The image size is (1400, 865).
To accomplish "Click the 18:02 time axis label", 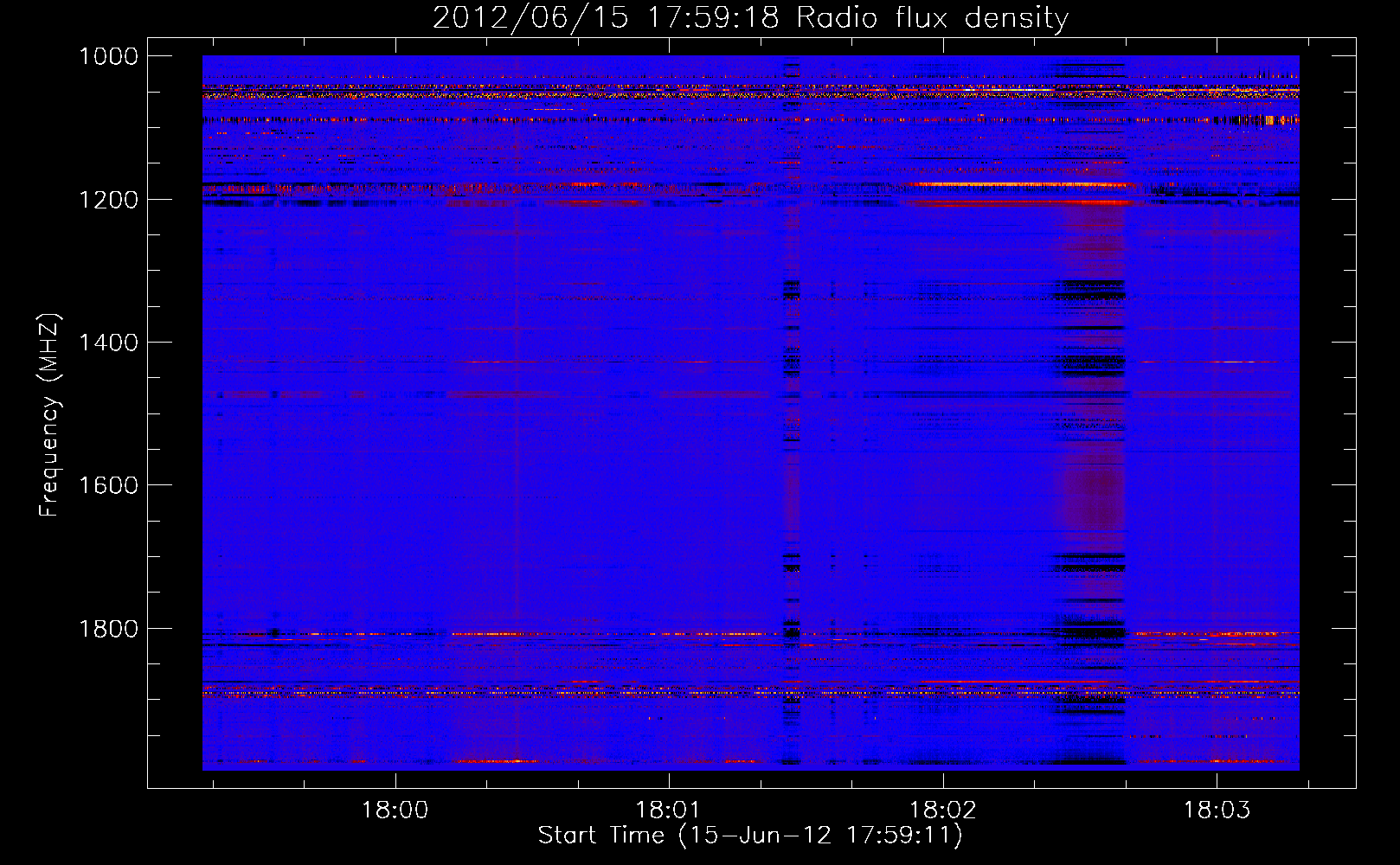I will pyautogui.click(x=942, y=811).
